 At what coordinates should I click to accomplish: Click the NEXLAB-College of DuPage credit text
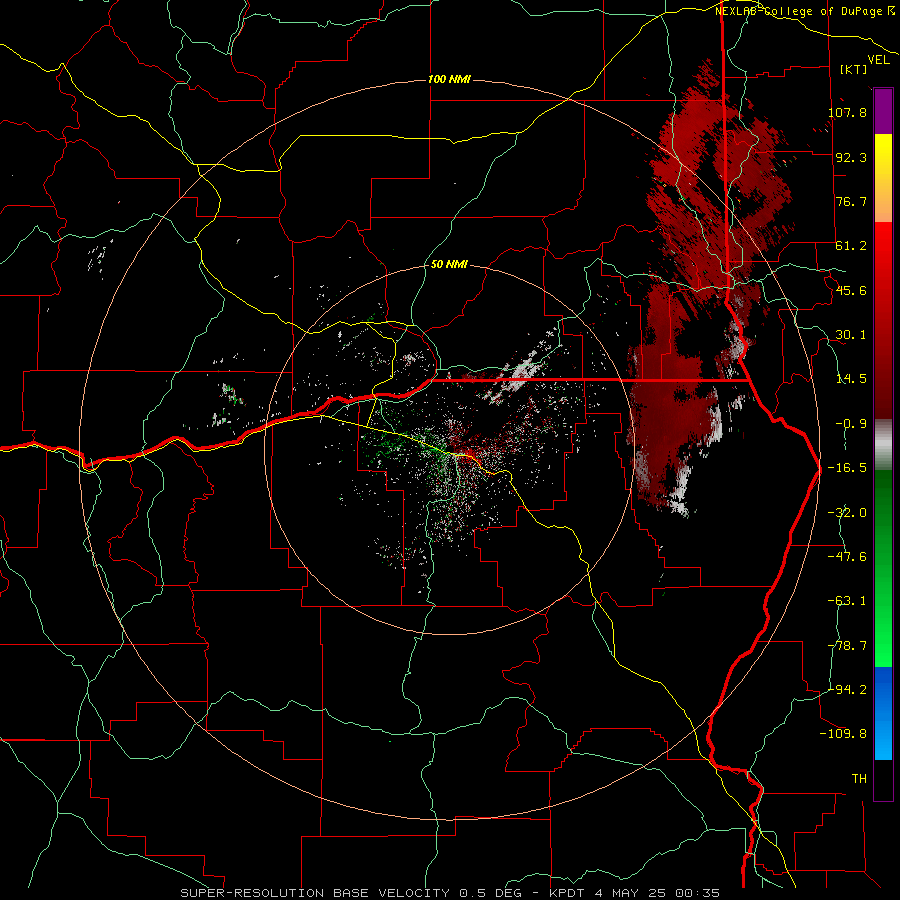803,11
